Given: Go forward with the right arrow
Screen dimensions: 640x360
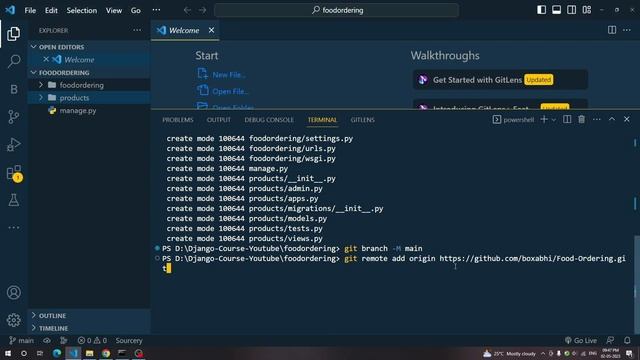Looking at the screenshot, I should coord(202,10).
